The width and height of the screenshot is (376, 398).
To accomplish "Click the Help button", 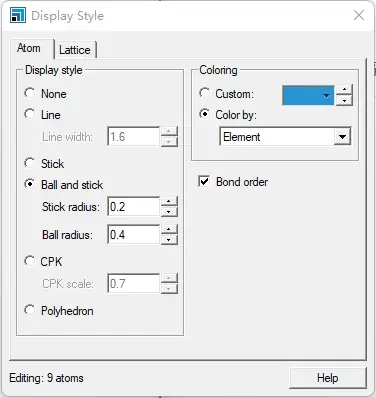I will pos(328,378).
